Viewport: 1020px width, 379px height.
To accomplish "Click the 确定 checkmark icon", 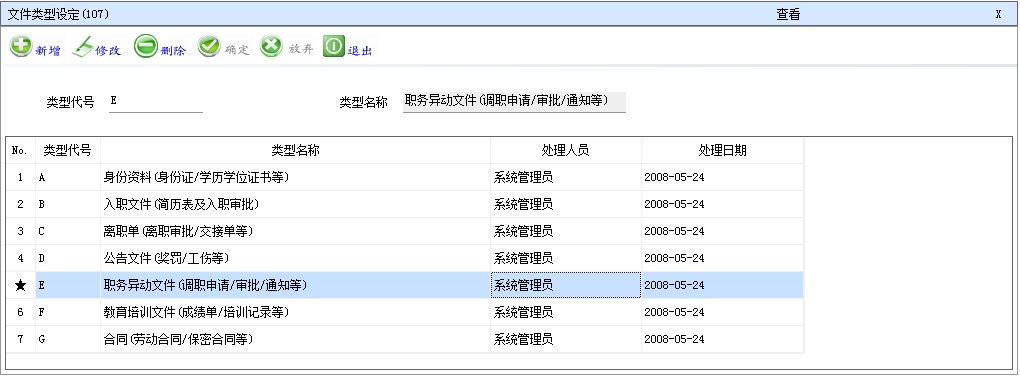I will coord(209,46).
